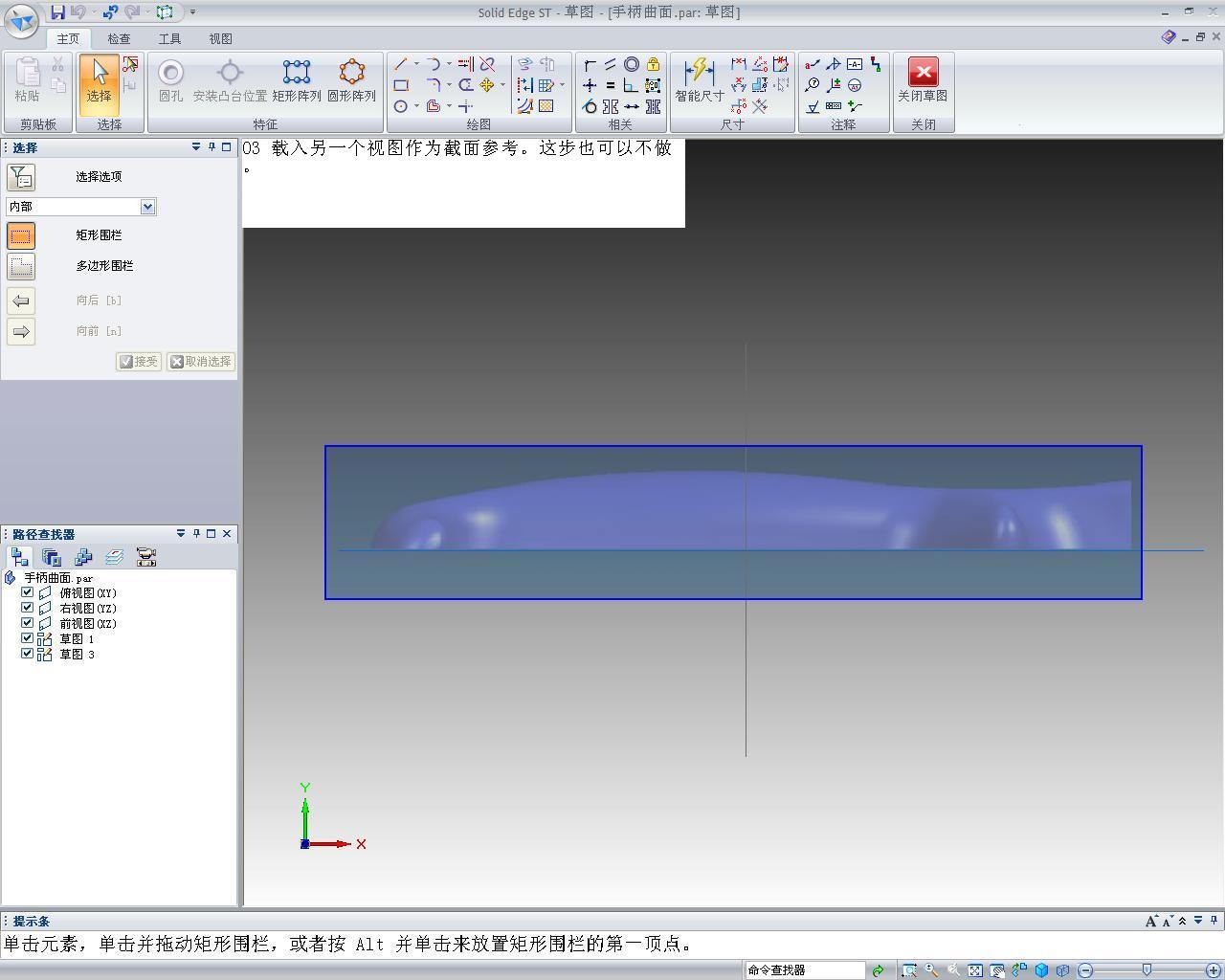This screenshot has height=980, width=1225.
Task: Close the 路径查找器 panel
Action: (227, 534)
